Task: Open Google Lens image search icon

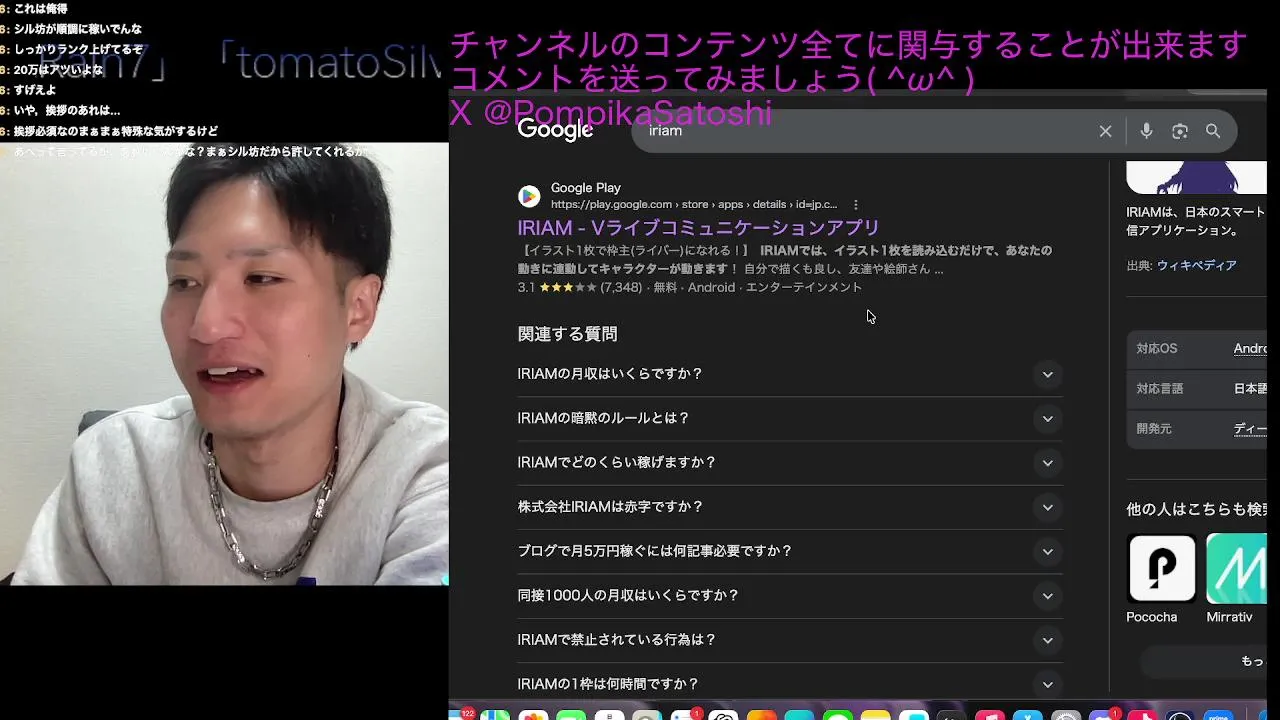Action: pyautogui.click(x=1180, y=131)
